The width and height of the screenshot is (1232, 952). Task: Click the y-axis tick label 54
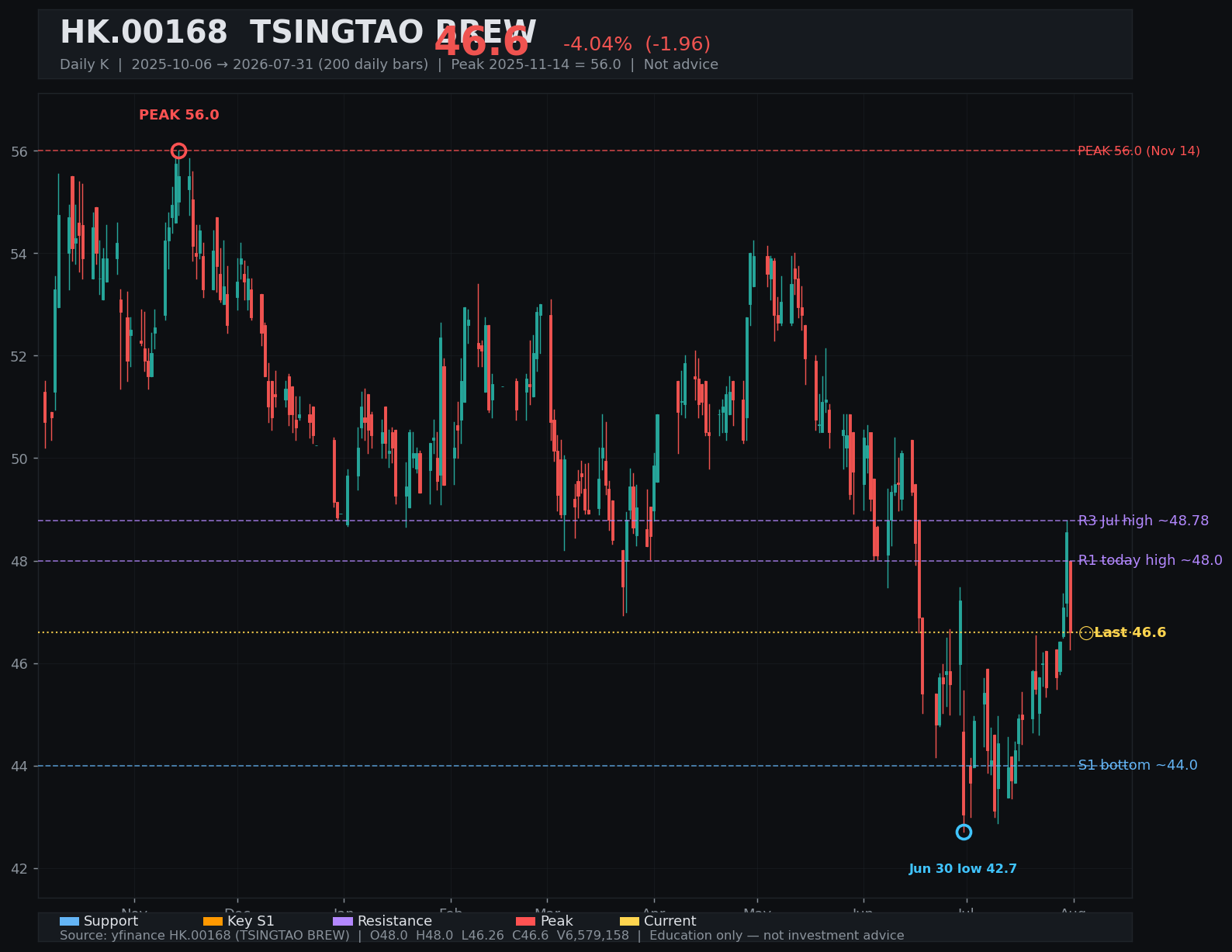19,254
